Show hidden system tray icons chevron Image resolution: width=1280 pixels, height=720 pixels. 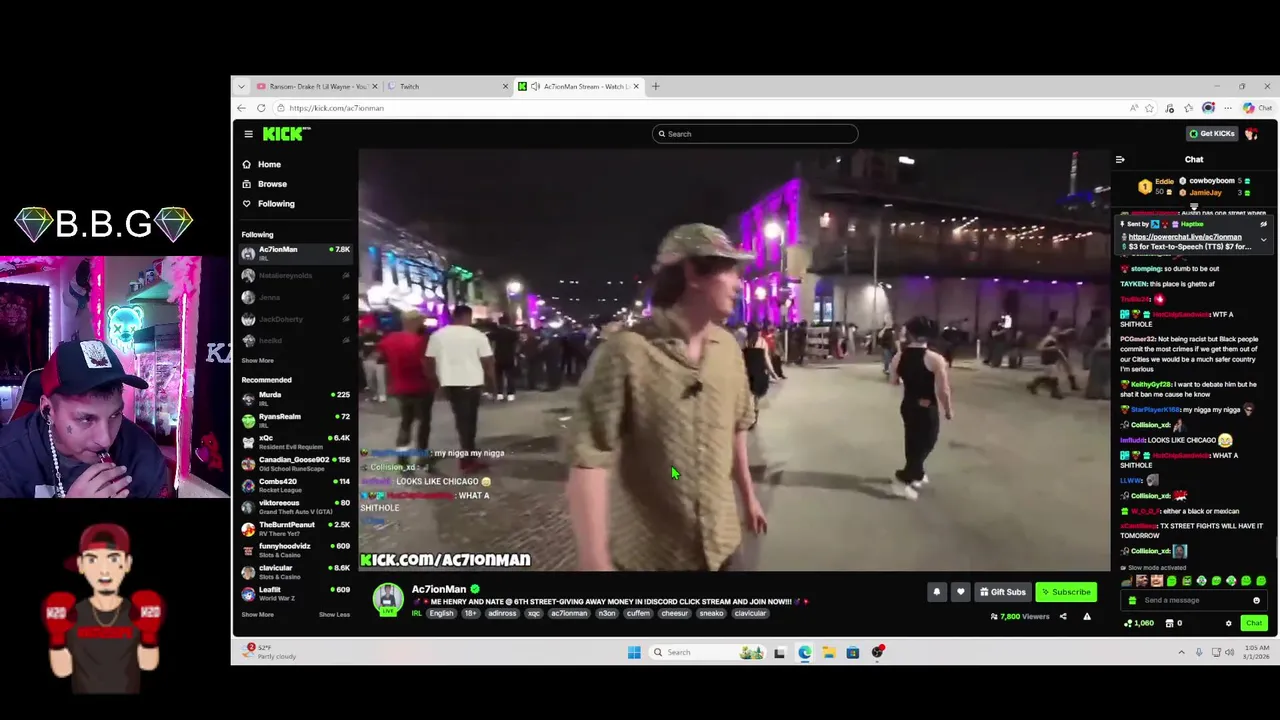(x=1181, y=653)
